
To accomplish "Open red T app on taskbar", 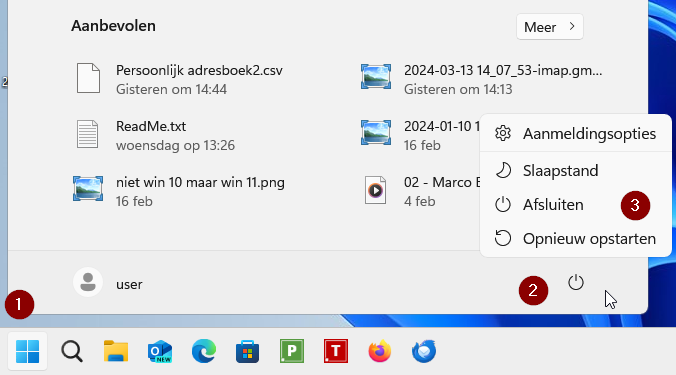I will coord(336,351).
